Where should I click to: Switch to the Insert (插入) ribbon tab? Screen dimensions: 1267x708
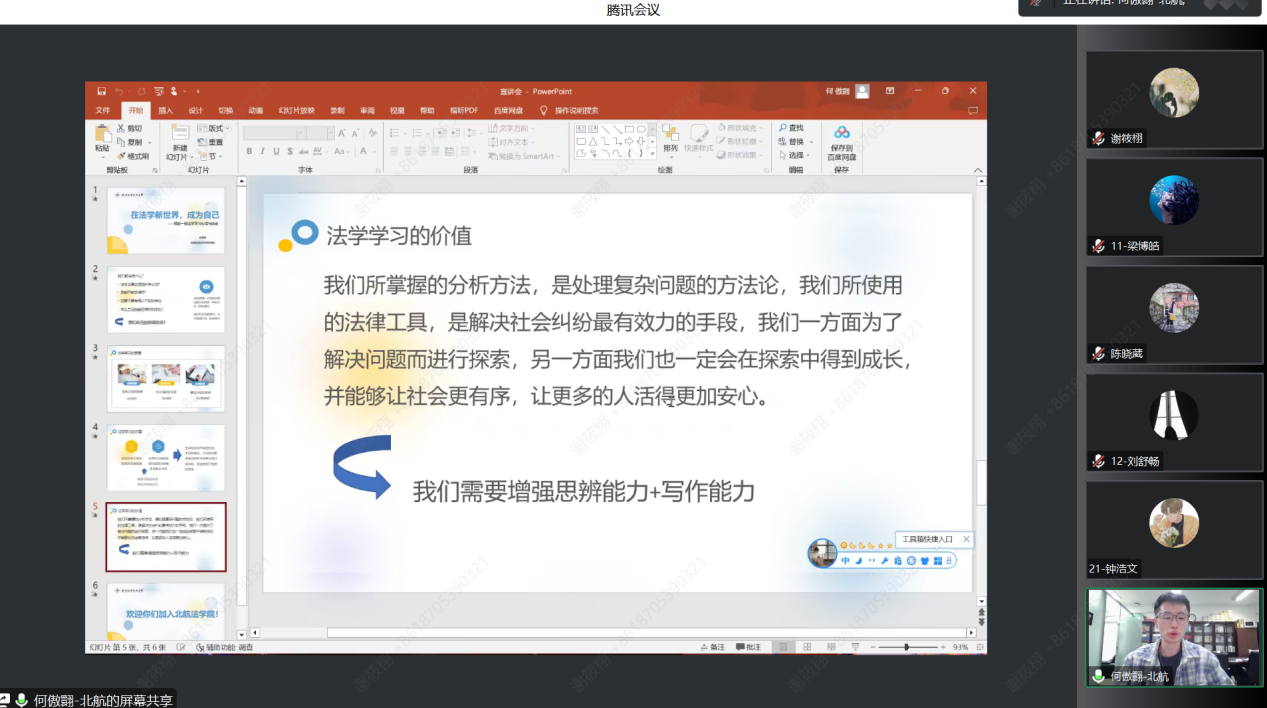click(x=165, y=110)
